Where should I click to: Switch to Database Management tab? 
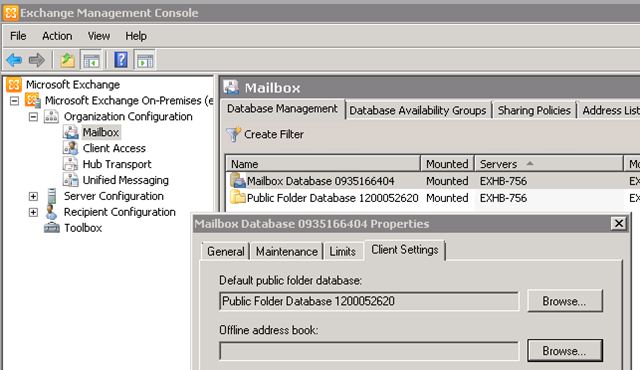[282, 109]
